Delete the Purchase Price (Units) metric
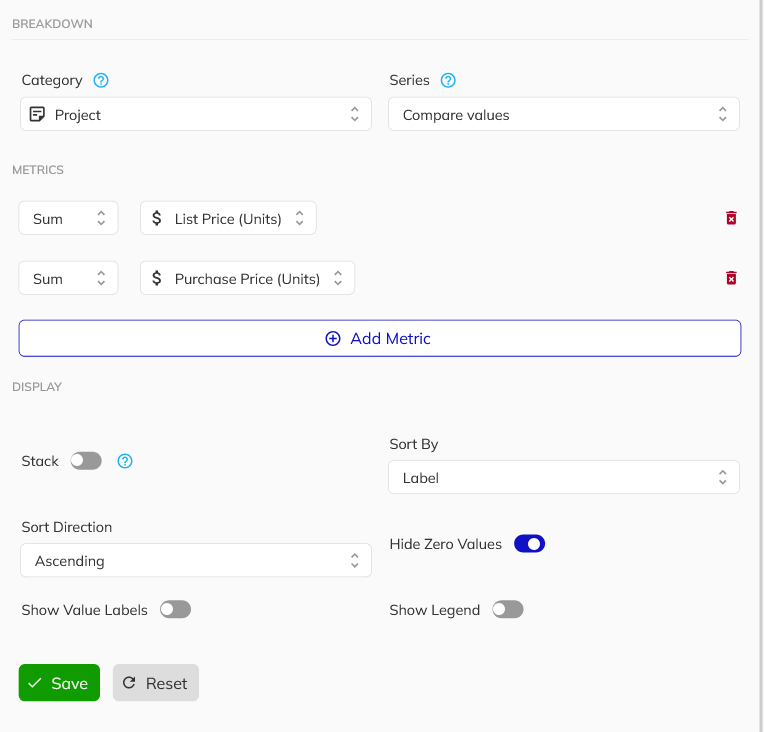The width and height of the screenshot is (764, 732). pos(731,278)
